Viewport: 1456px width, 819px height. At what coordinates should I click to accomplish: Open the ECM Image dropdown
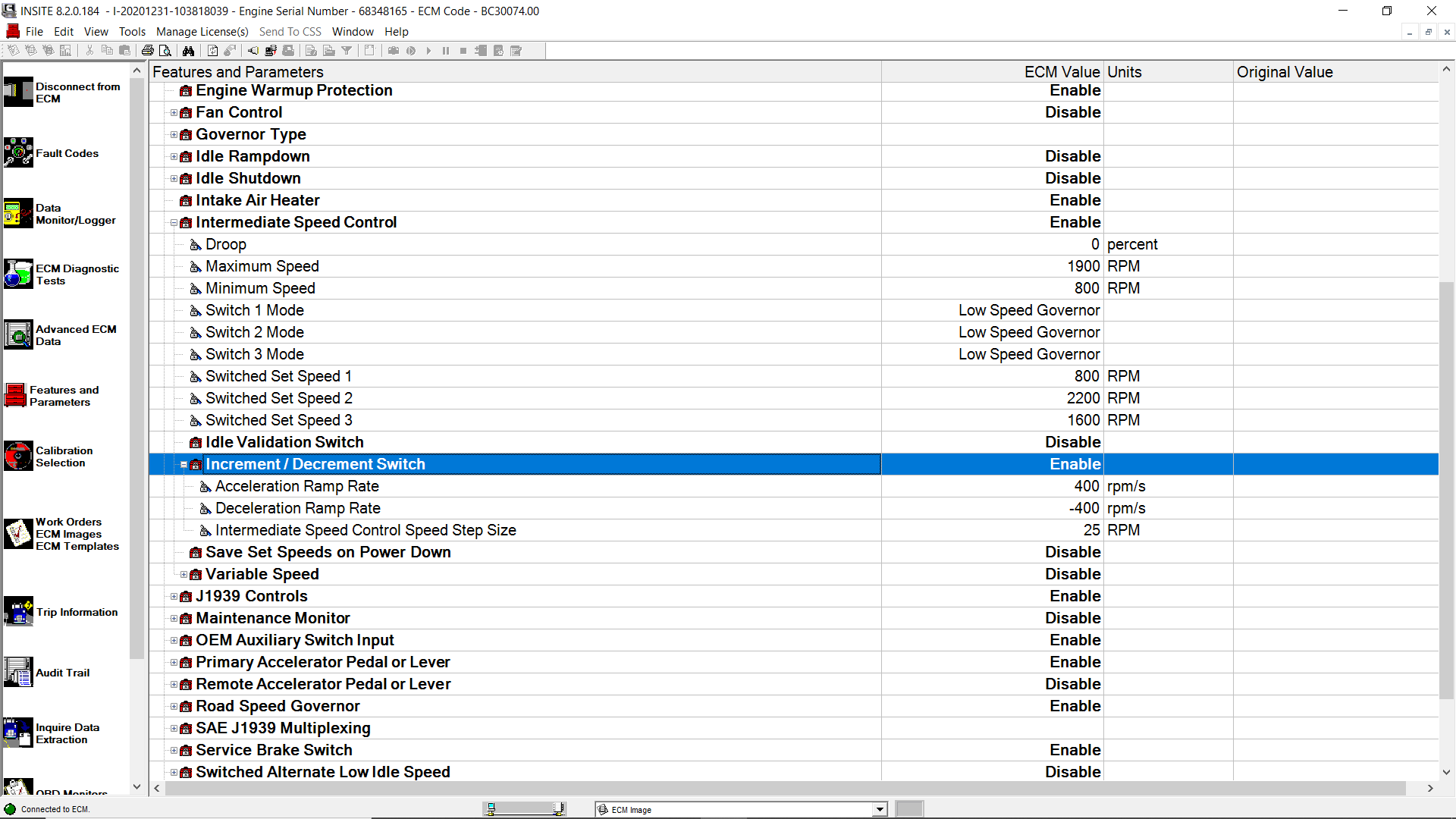coord(880,810)
